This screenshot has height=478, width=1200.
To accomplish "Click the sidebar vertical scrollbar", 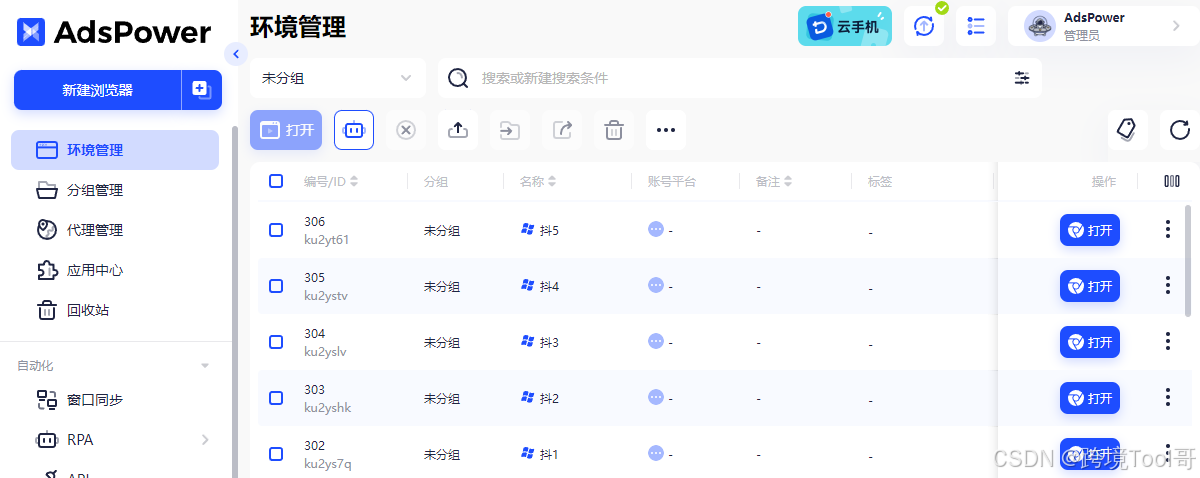I will 235,301.
